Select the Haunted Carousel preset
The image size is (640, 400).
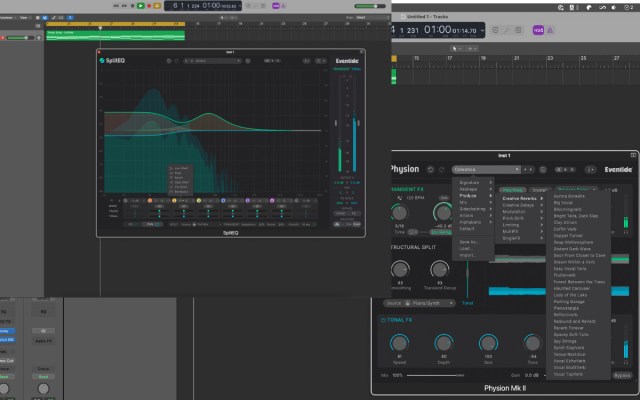[571, 288]
